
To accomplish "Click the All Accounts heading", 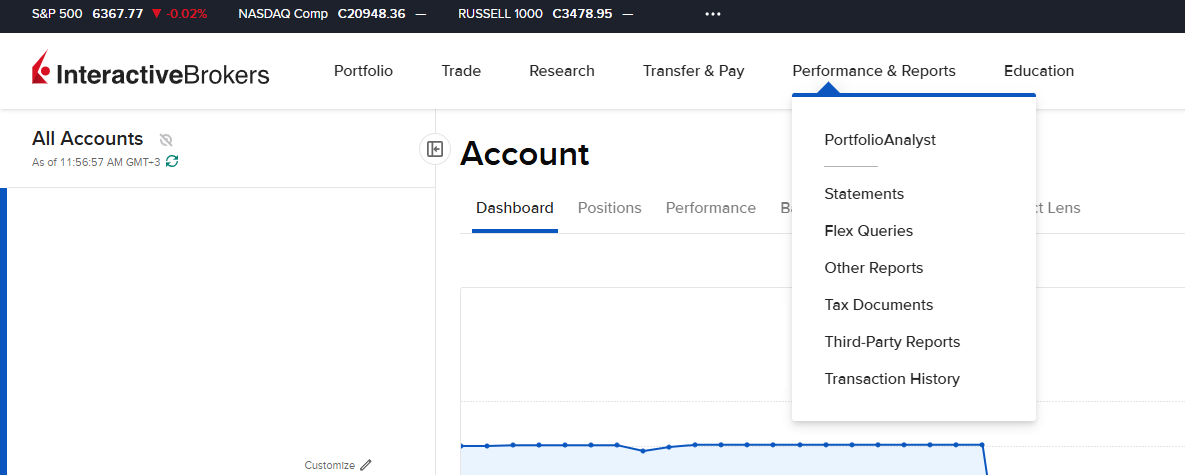I will click(87, 139).
